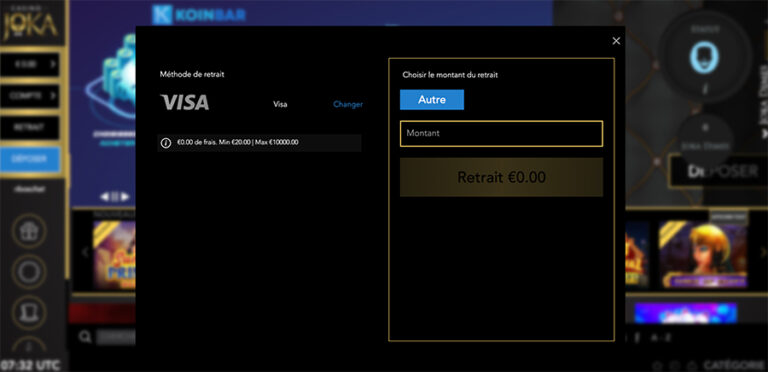
Task: Open the game thumbnail left of the dialog
Action: click(x=114, y=255)
